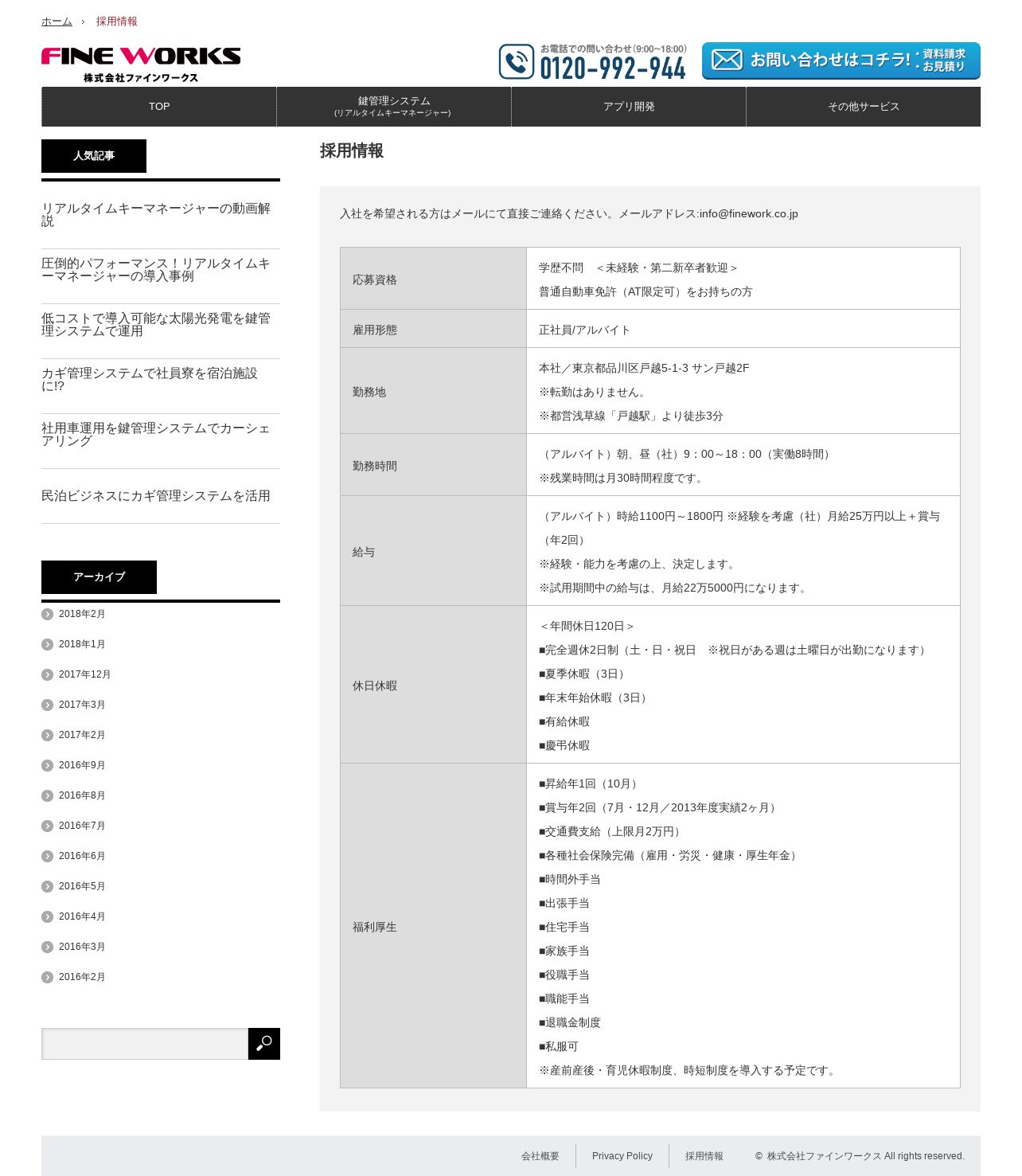This screenshot has width=1022, height=1176.
Task: Open the 2016年5月 archive link
Action: coord(82,886)
